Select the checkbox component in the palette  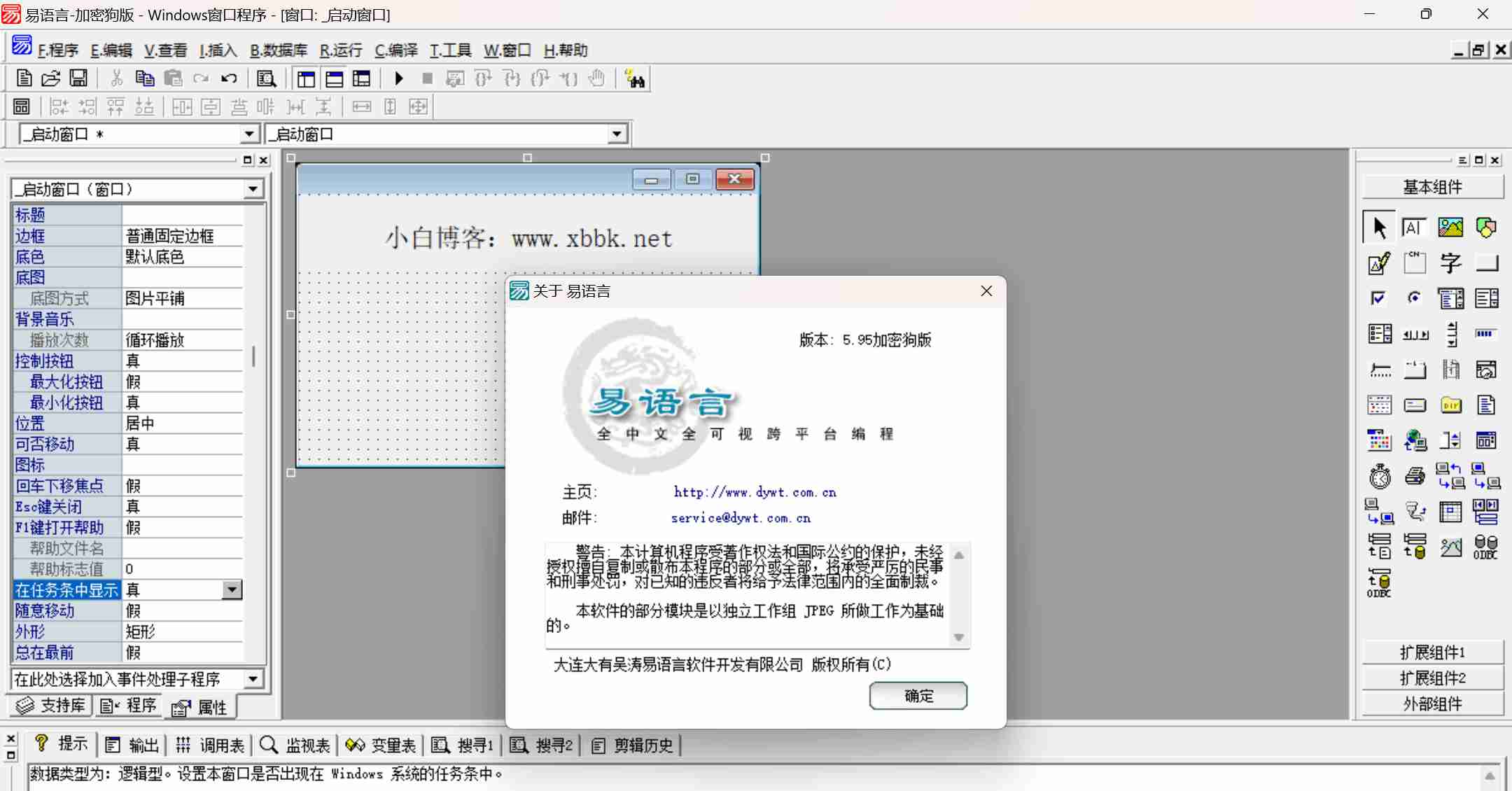tap(1378, 299)
